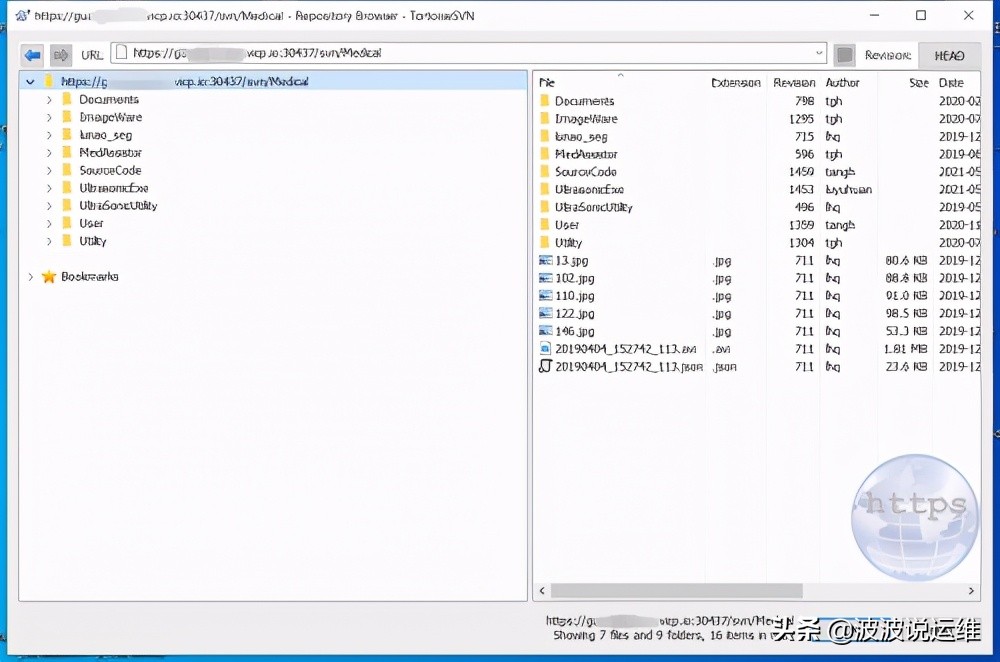
Task: Select the SourceCode folder icon in the tree
Action: [66, 170]
